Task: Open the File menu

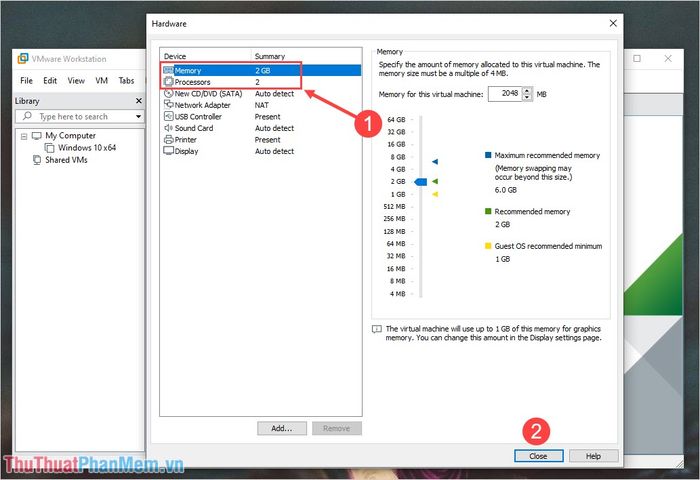Action: (x=26, y=80)
